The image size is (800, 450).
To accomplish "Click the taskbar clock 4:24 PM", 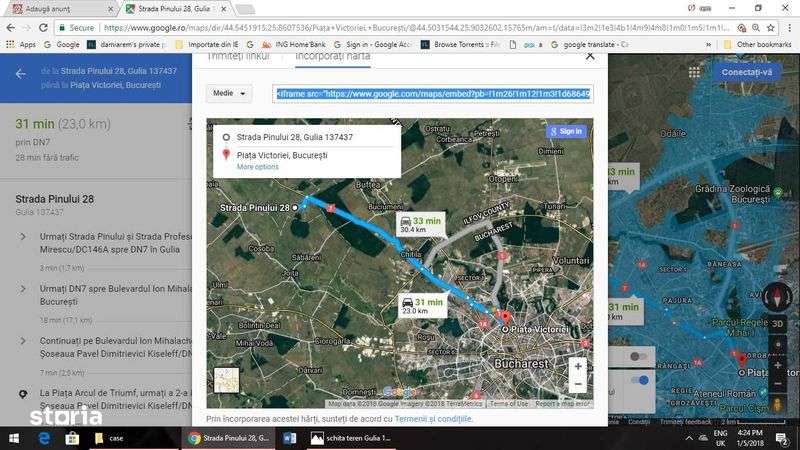I will pyautogui.click(x=750, y=438).
